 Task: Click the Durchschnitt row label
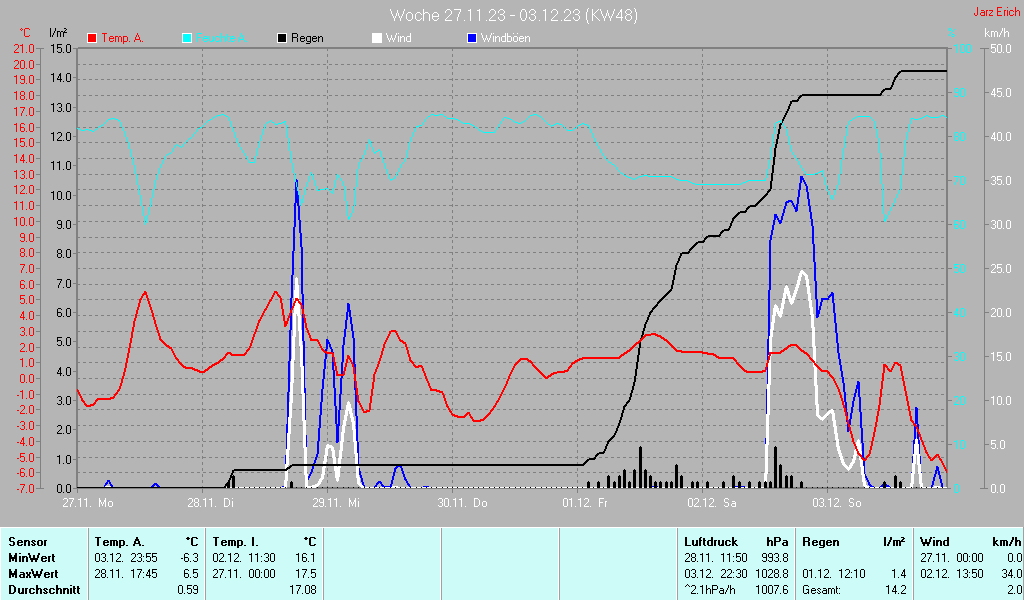point(44,590)
